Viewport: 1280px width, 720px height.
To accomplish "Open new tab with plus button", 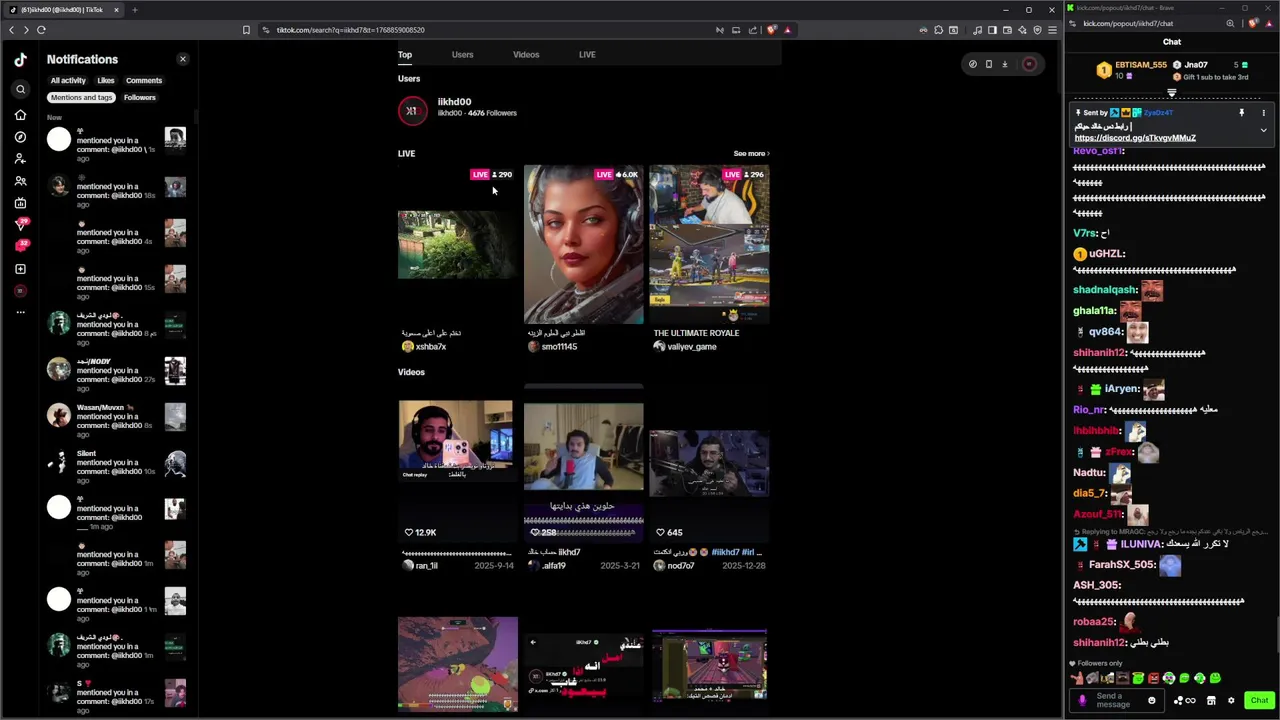I will [134, 10].
